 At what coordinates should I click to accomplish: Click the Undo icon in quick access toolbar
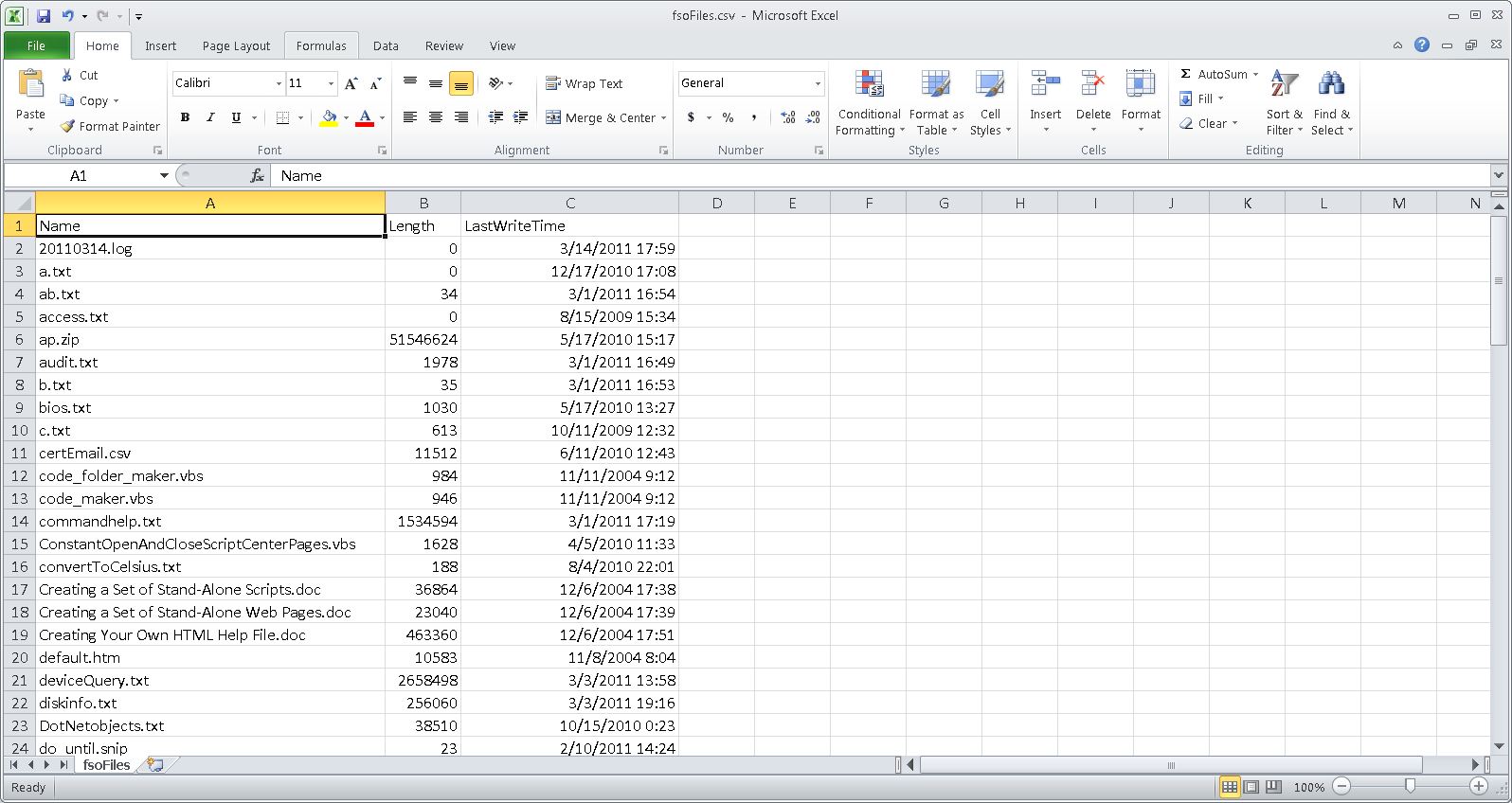coord(67,16)
